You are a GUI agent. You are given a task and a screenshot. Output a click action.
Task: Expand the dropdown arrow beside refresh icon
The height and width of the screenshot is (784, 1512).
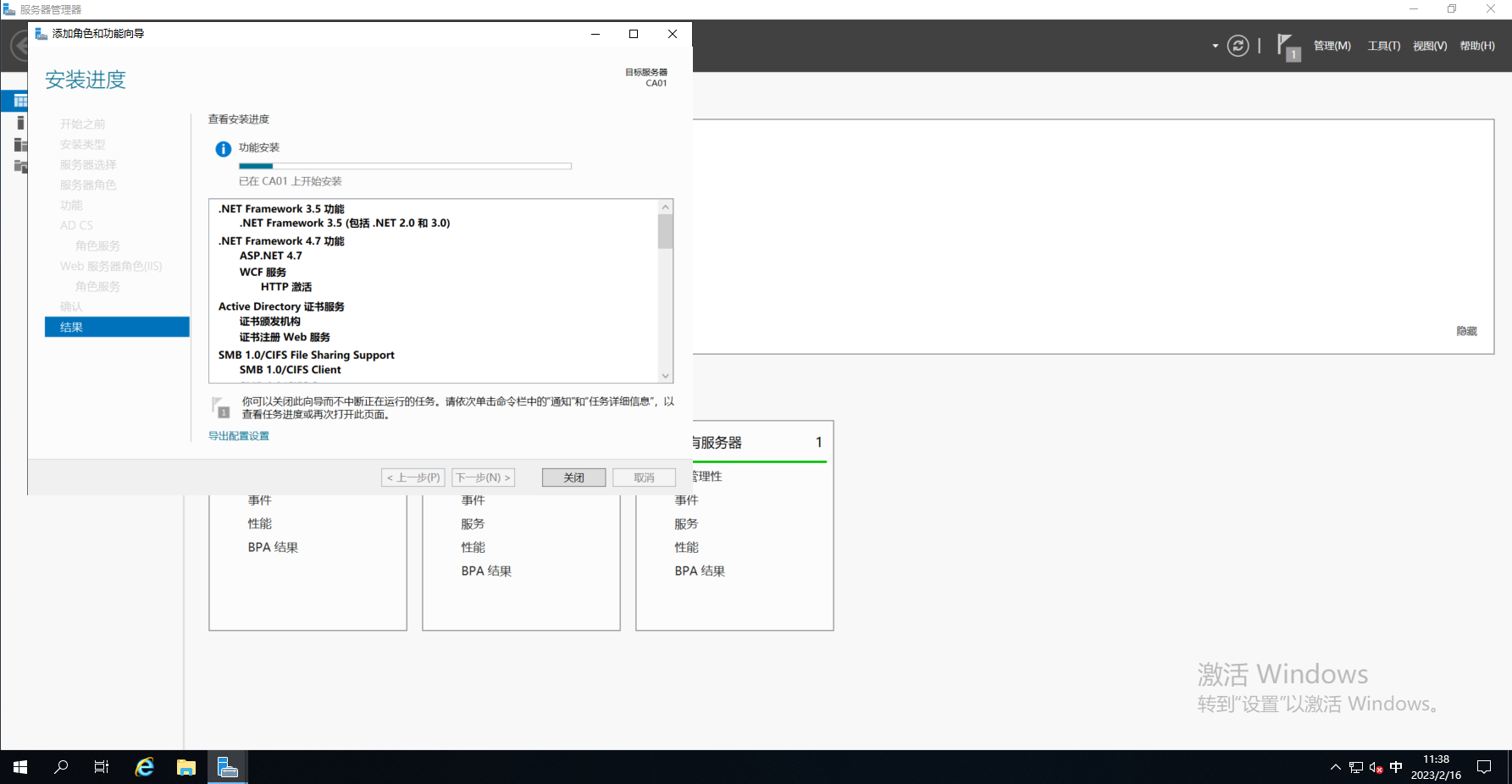(1216, 46)
